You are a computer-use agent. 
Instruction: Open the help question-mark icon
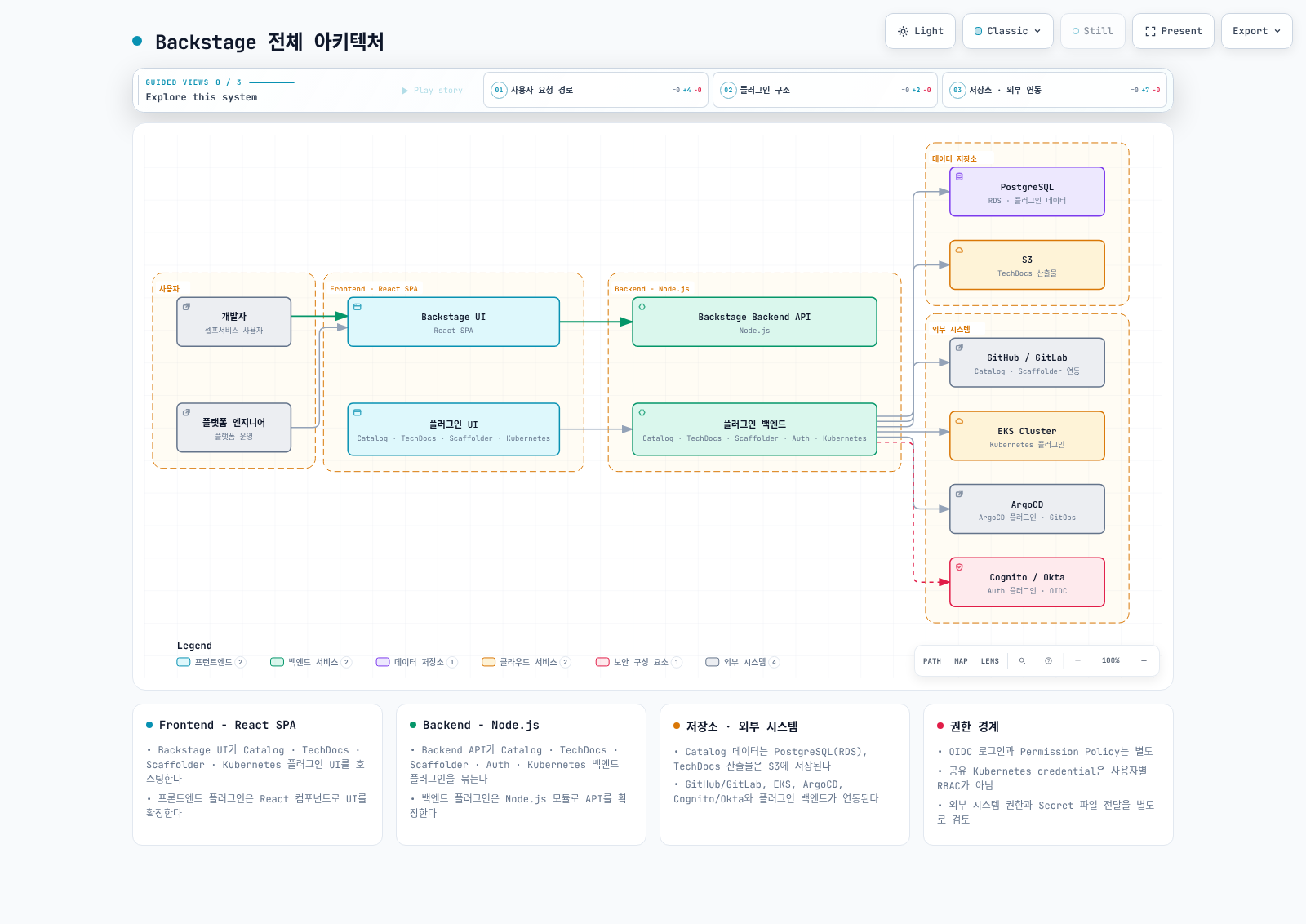coord(1049,661)
